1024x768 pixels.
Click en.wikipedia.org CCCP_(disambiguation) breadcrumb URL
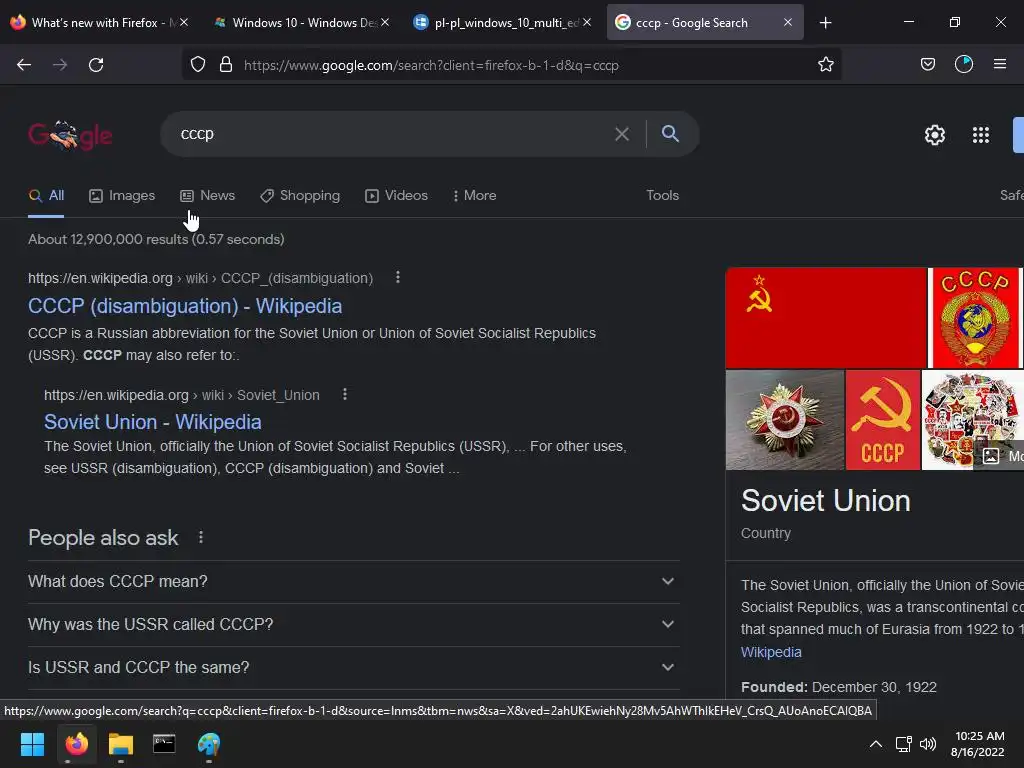point(200,278)
